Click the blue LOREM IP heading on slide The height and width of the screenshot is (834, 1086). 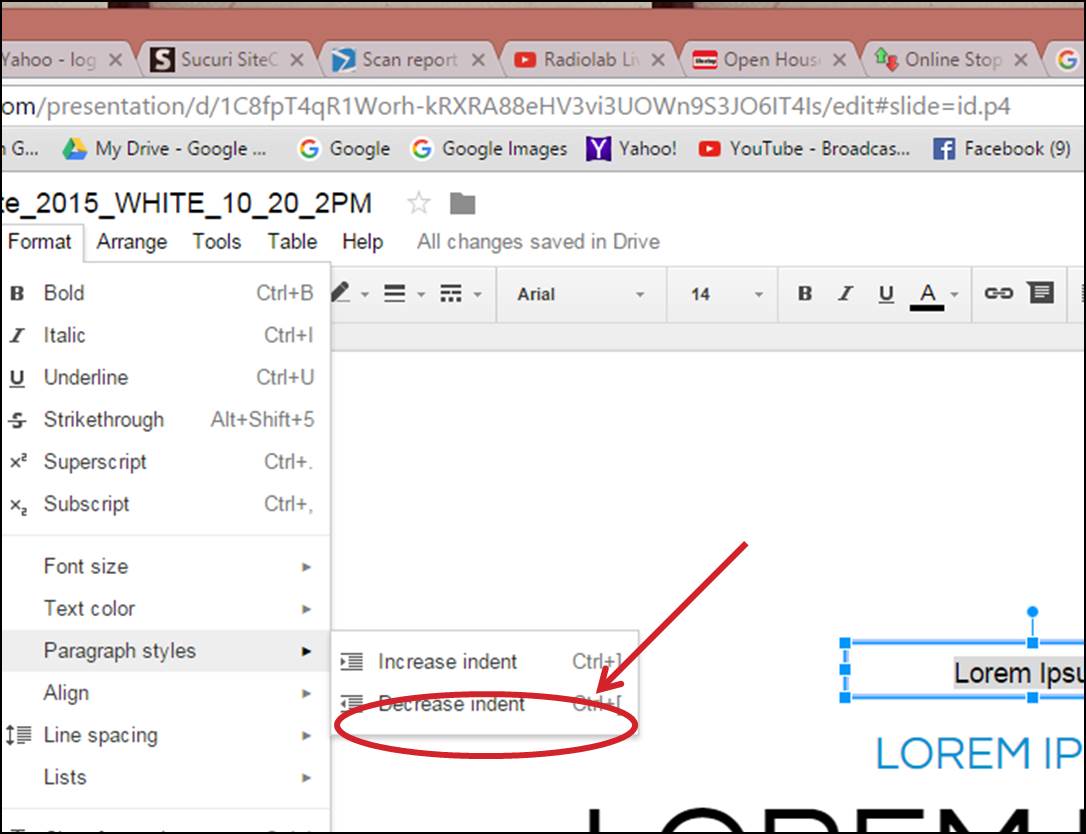point(979,753)
